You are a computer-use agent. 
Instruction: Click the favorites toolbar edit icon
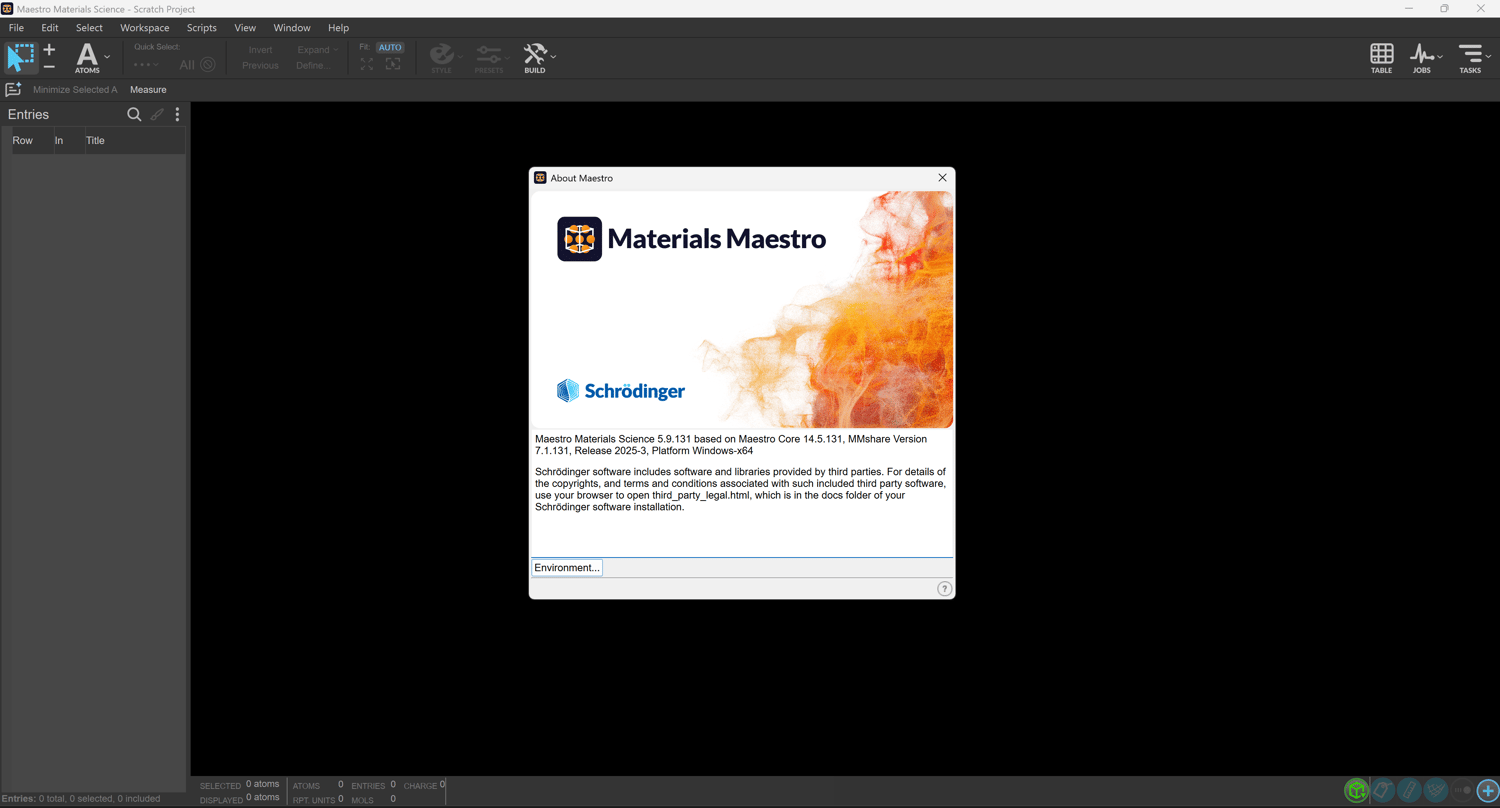coord(13,90)
